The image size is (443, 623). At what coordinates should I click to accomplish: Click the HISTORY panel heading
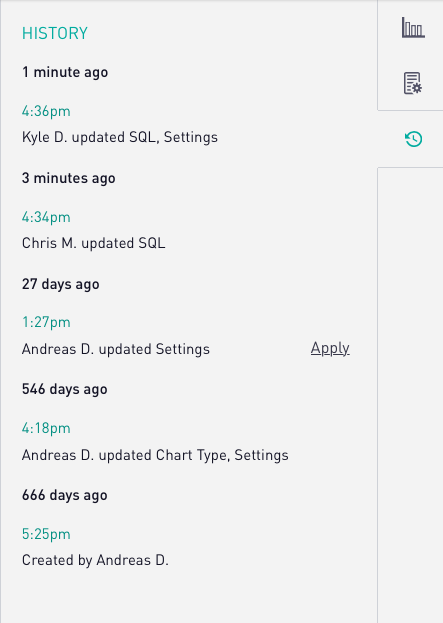55,33
